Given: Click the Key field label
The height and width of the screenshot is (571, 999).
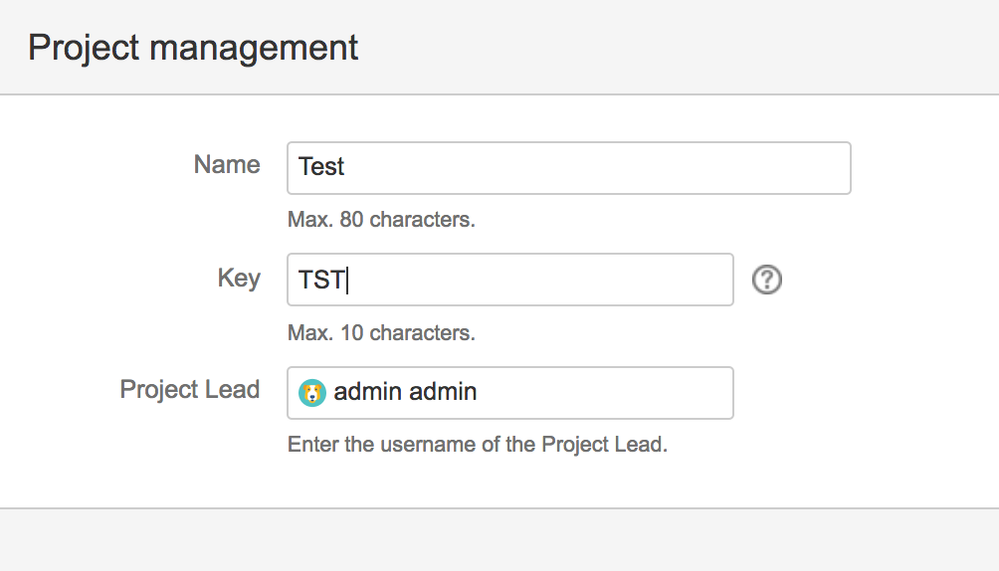Looking at the screenshot, I should [239, 278].
